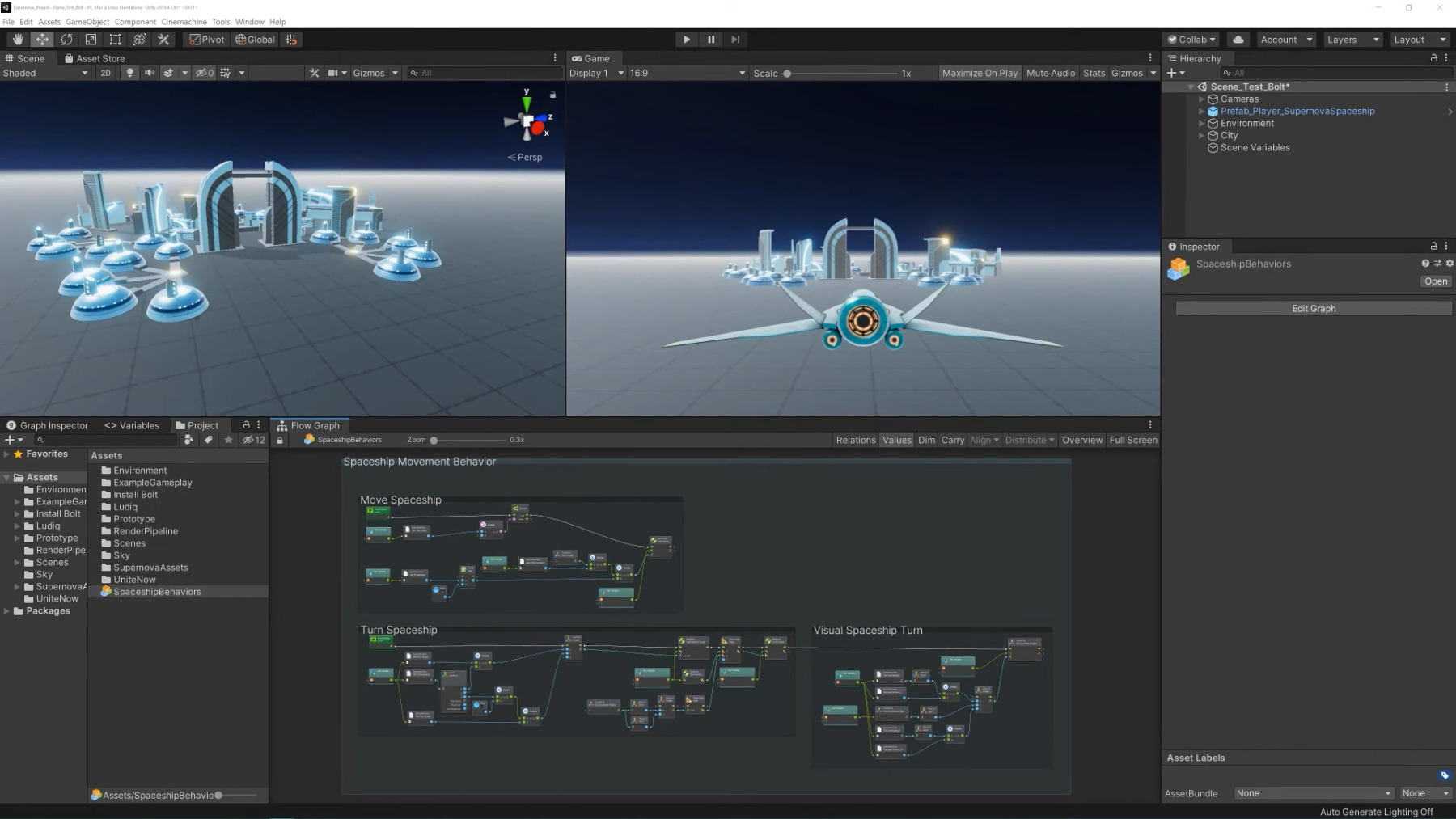Toggle Mute Audio in Game view
The width and height of the screenshot is (1456, 819).
coord(1050,73)
